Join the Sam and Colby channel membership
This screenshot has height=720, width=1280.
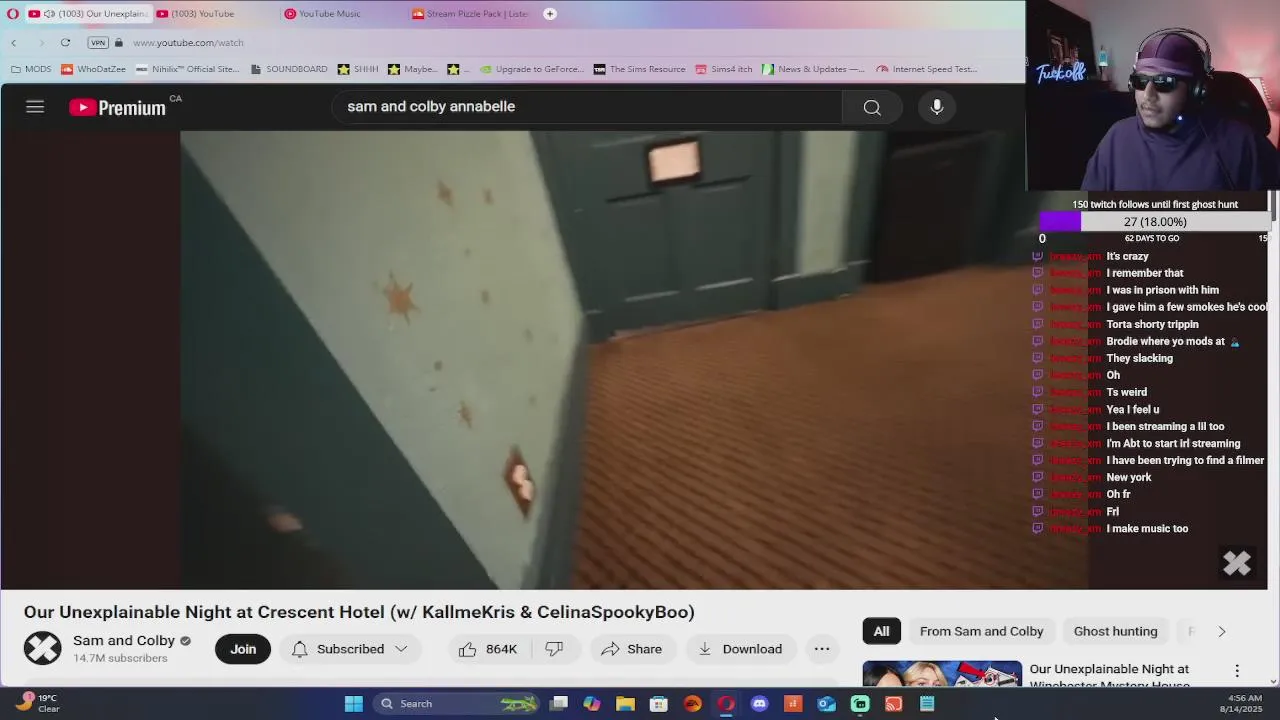coord(243,649)
